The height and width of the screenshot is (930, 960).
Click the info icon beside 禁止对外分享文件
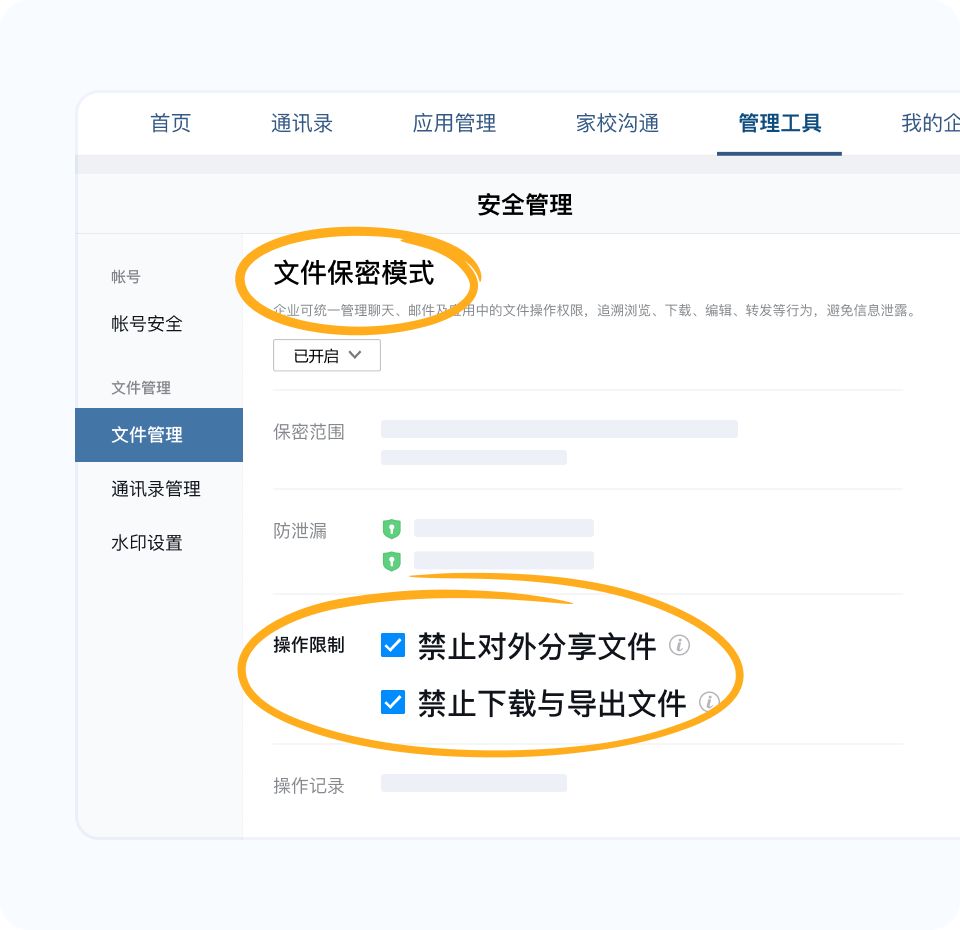point(681,647)
